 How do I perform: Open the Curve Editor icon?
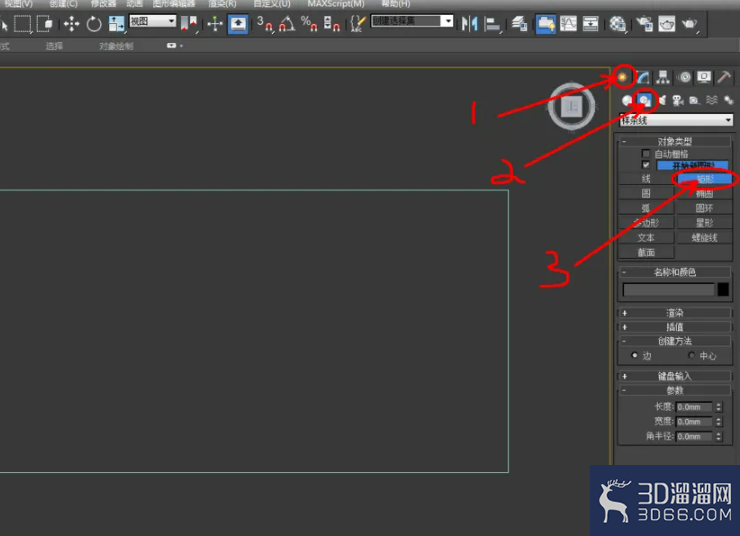coord(568,24)
